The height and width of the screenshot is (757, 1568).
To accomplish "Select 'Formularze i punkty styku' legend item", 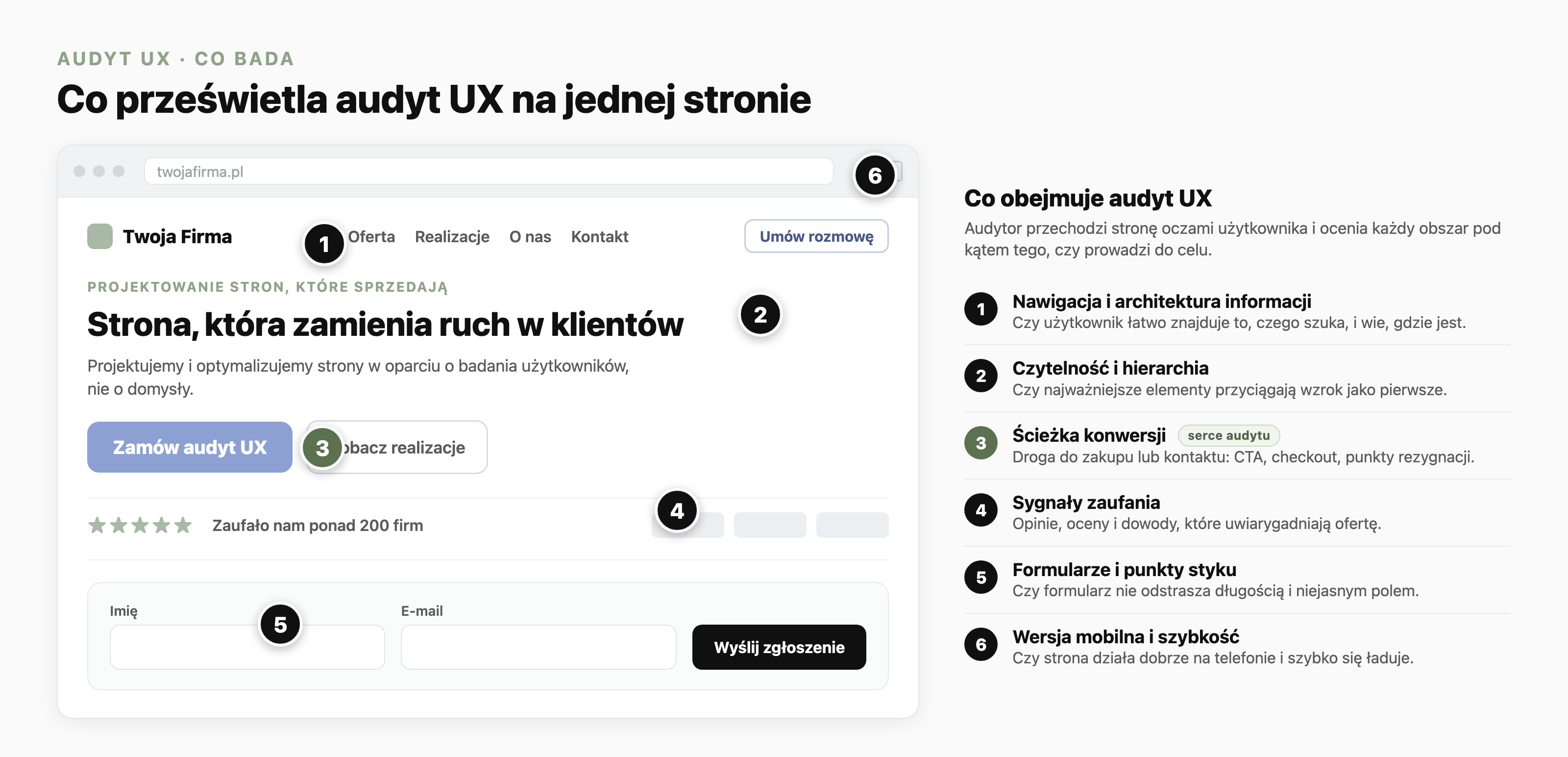I will [x=1237, y=580].
